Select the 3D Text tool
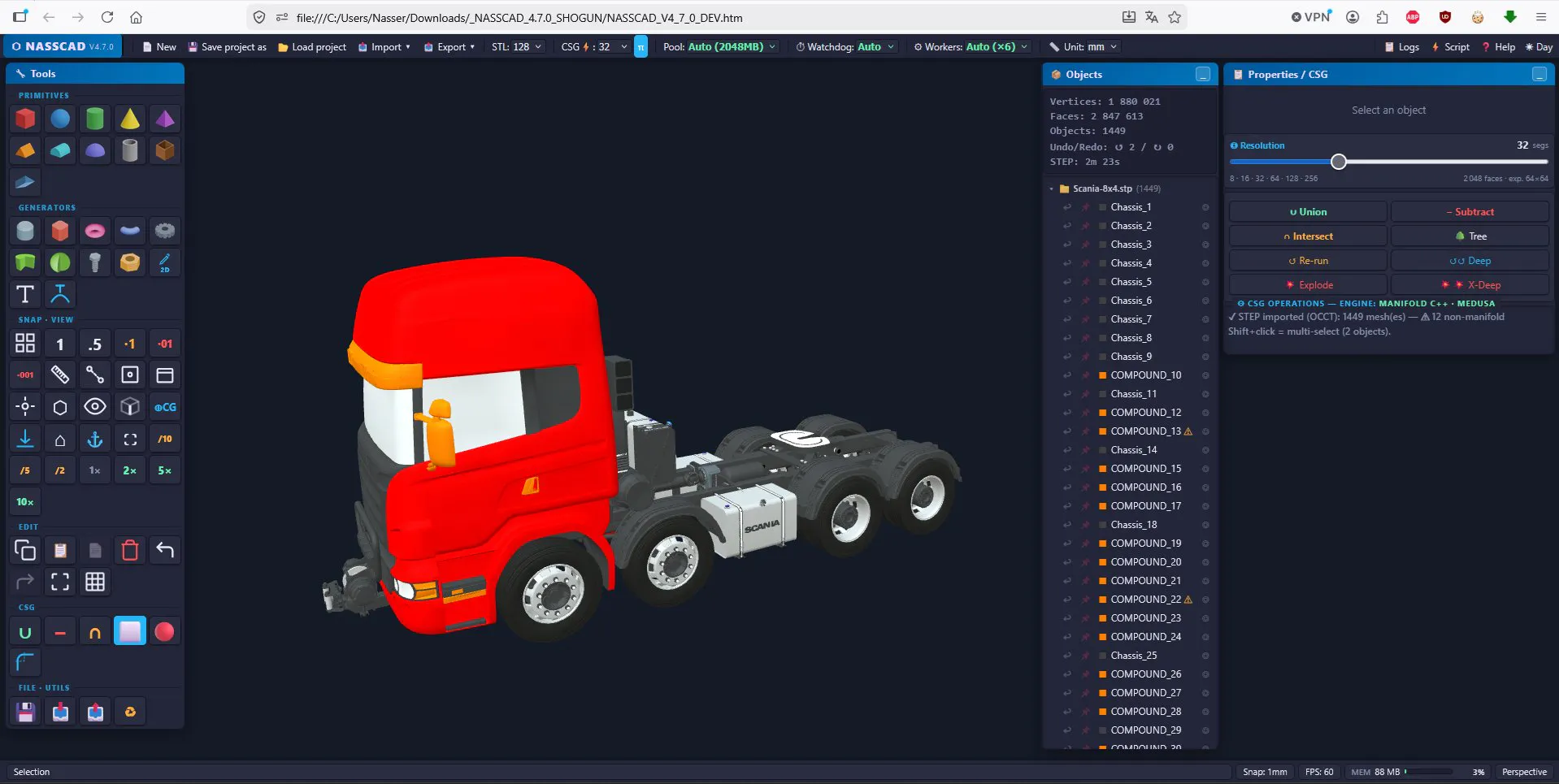1559x784 pixels. click(x=25, y=294)
